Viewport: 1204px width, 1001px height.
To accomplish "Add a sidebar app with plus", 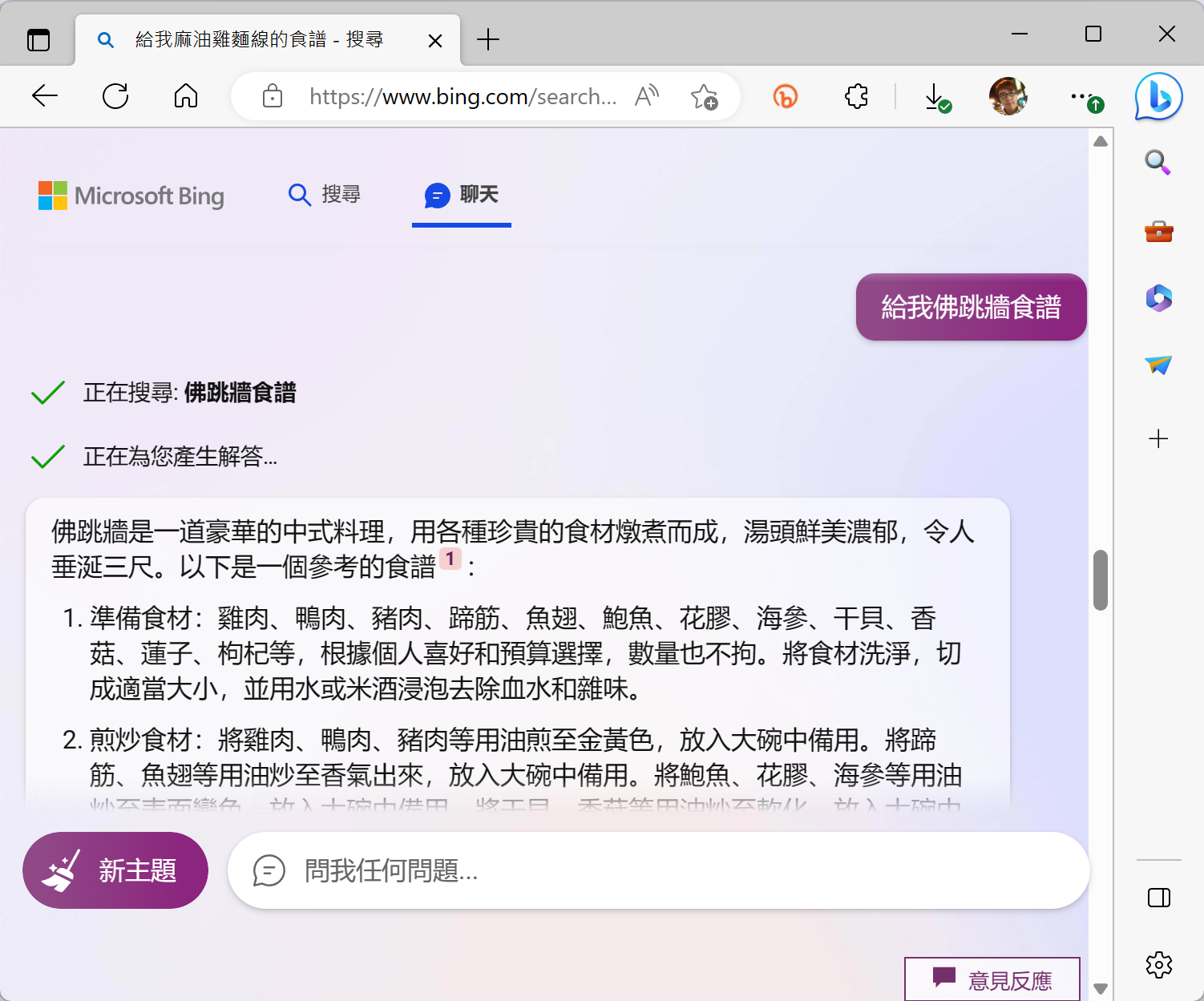I will pos(1158,438).
